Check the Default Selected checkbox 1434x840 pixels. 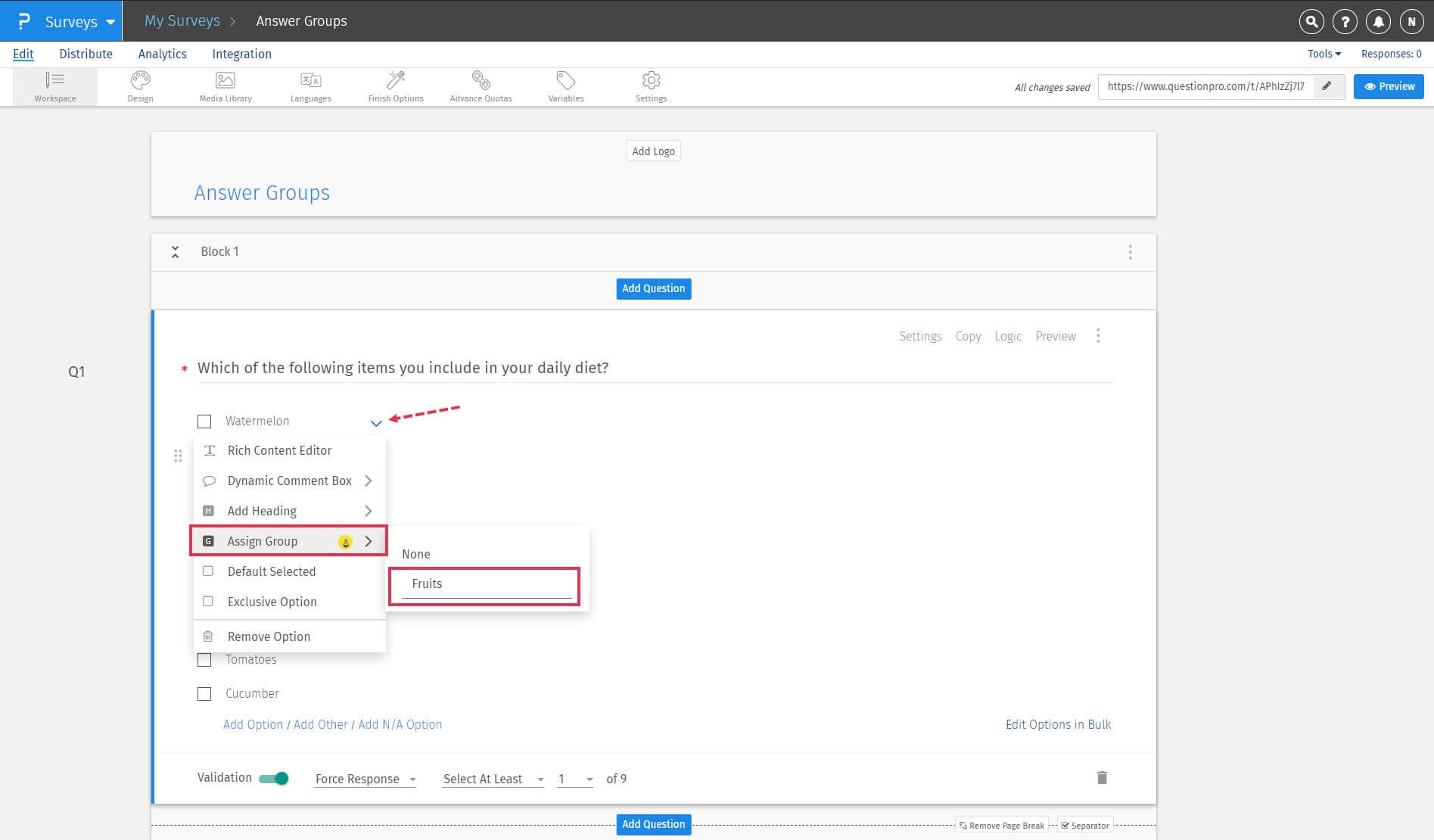pos(208,571)
